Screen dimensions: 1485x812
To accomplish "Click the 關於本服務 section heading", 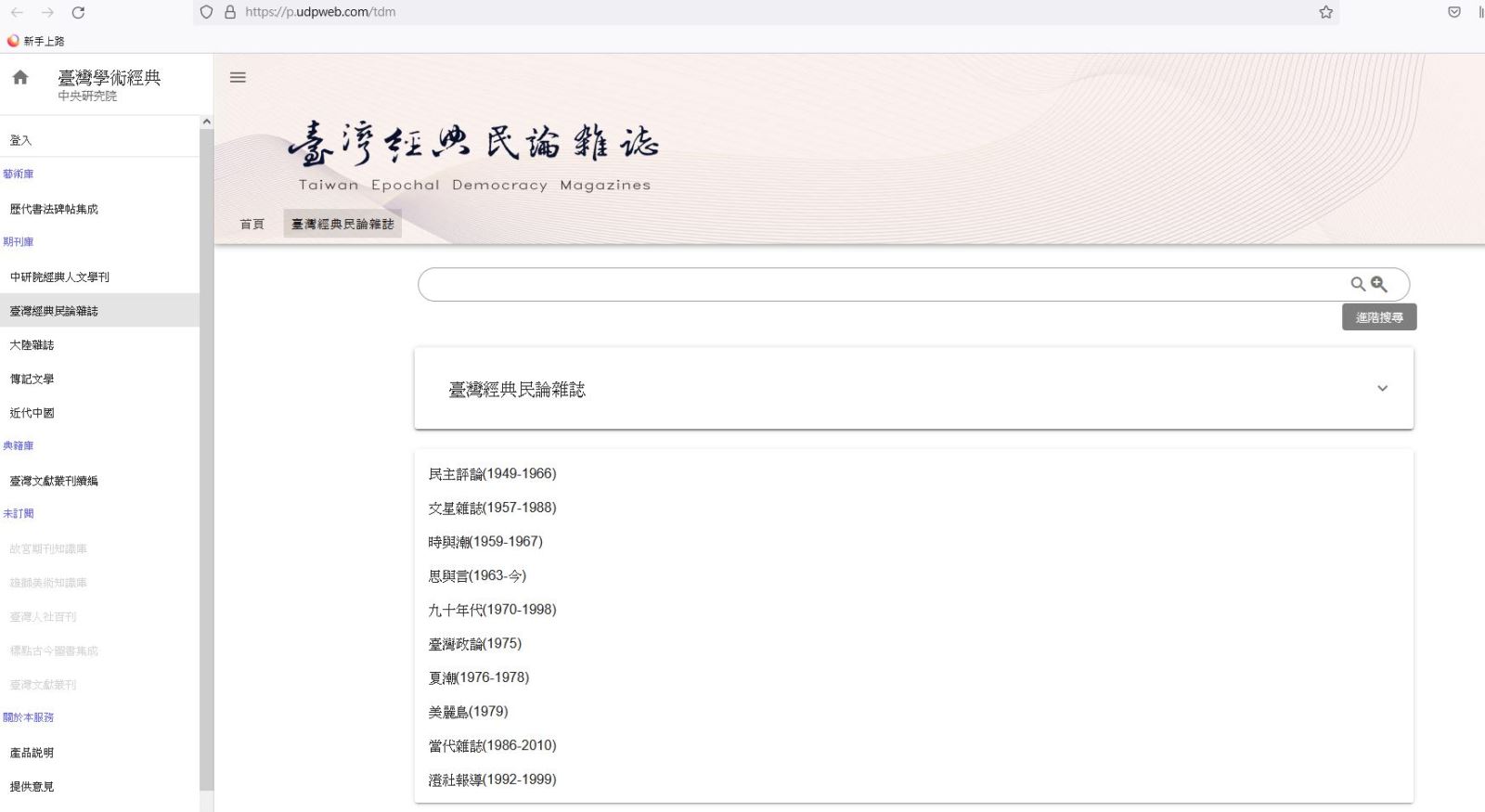I will click(x=29, y=717).
